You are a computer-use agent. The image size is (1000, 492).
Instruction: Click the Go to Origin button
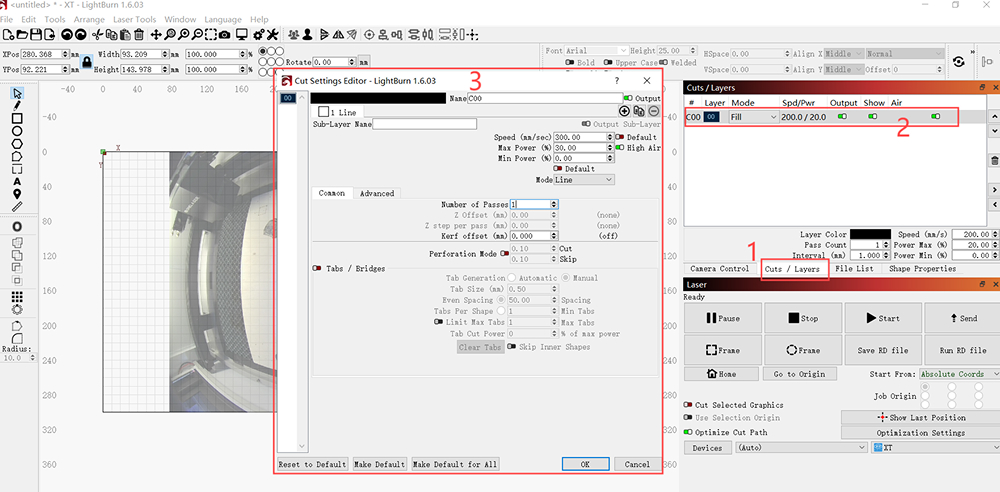pyautogui.click(x=799, y=374)
